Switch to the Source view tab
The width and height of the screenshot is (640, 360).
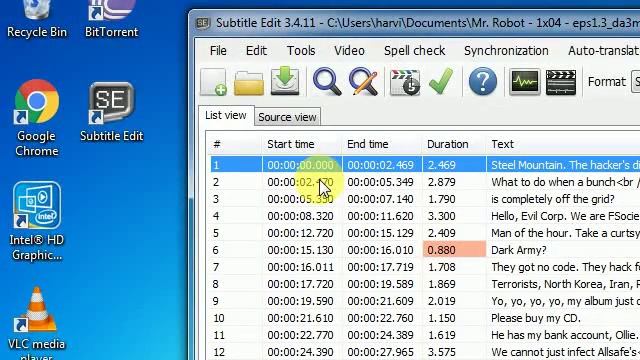[287, 117]
